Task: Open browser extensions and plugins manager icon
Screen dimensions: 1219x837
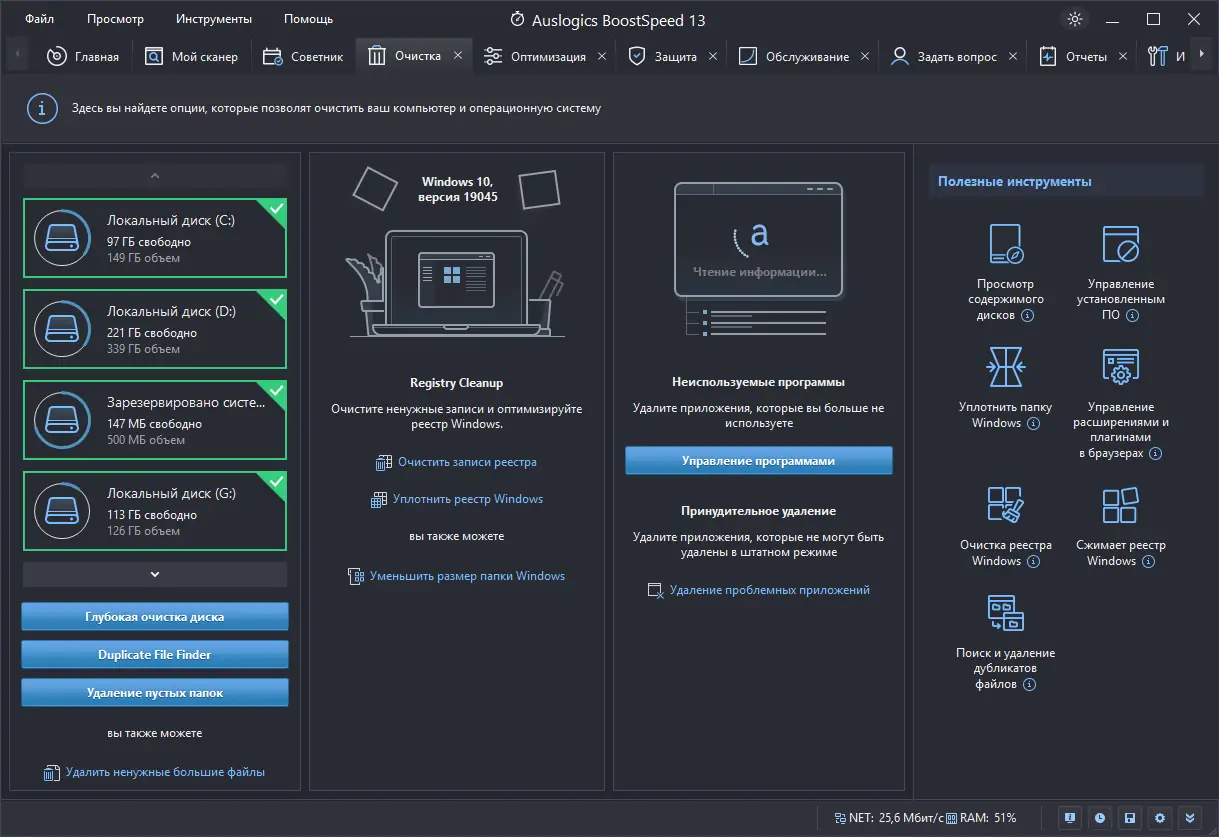Action: [1121, 367]
